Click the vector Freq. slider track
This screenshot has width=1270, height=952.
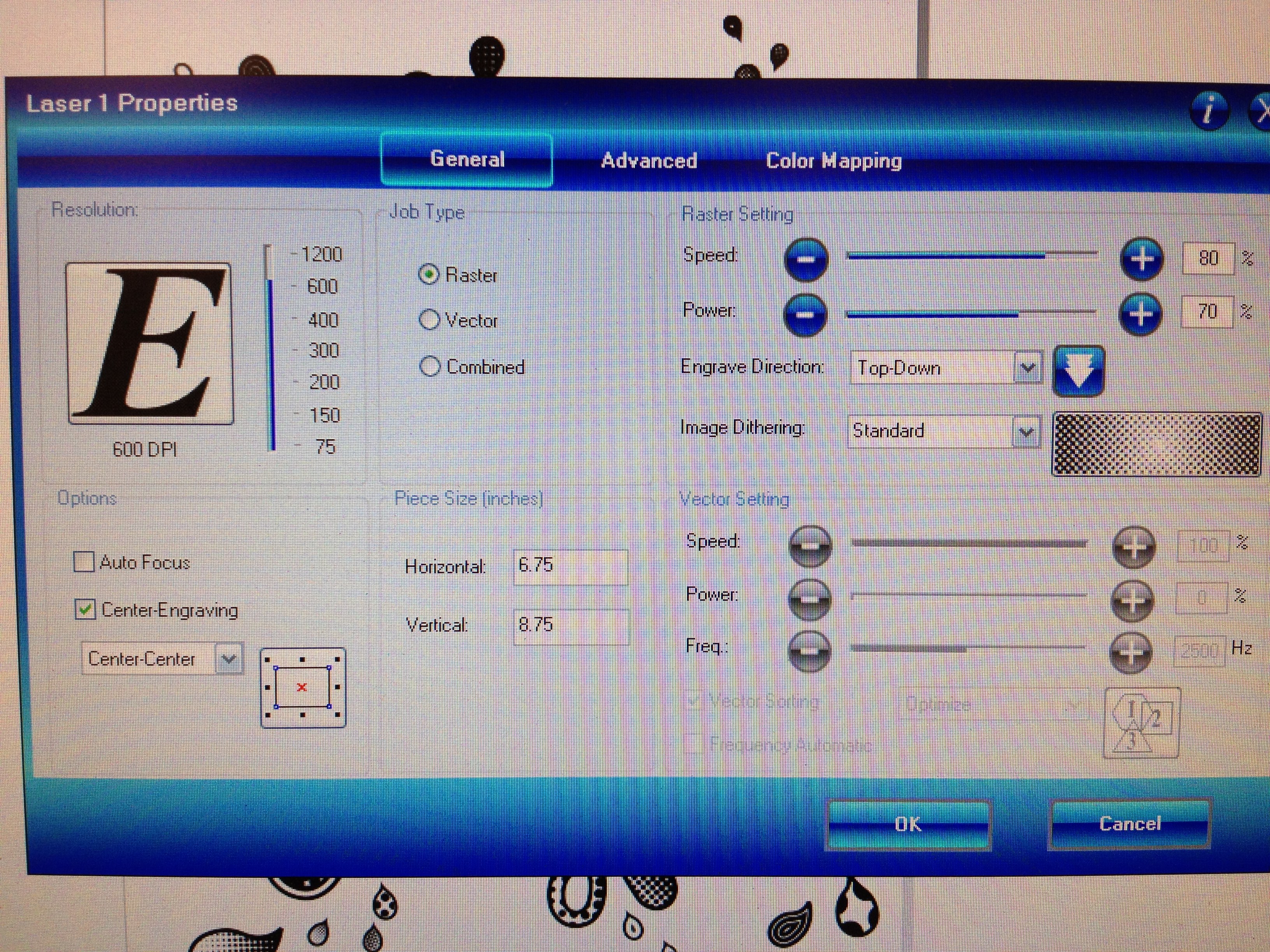(x=968, y=648)
